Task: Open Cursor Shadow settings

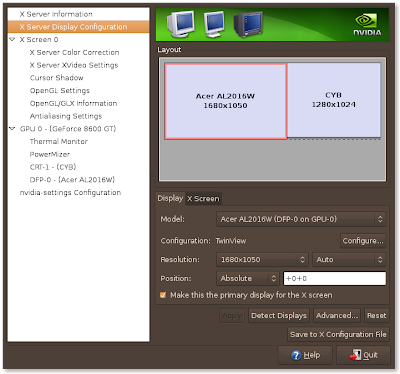Action: 57,78
